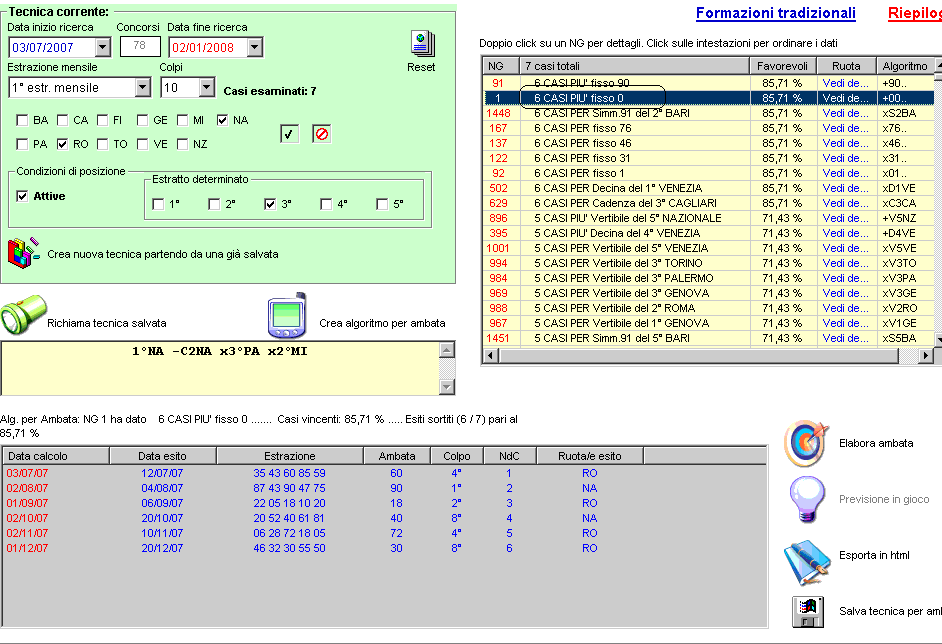This screenshot has height=644, width=942.
Task: Click the handheld device icon for ambata algorithm
Action: [x=287, y=316]
